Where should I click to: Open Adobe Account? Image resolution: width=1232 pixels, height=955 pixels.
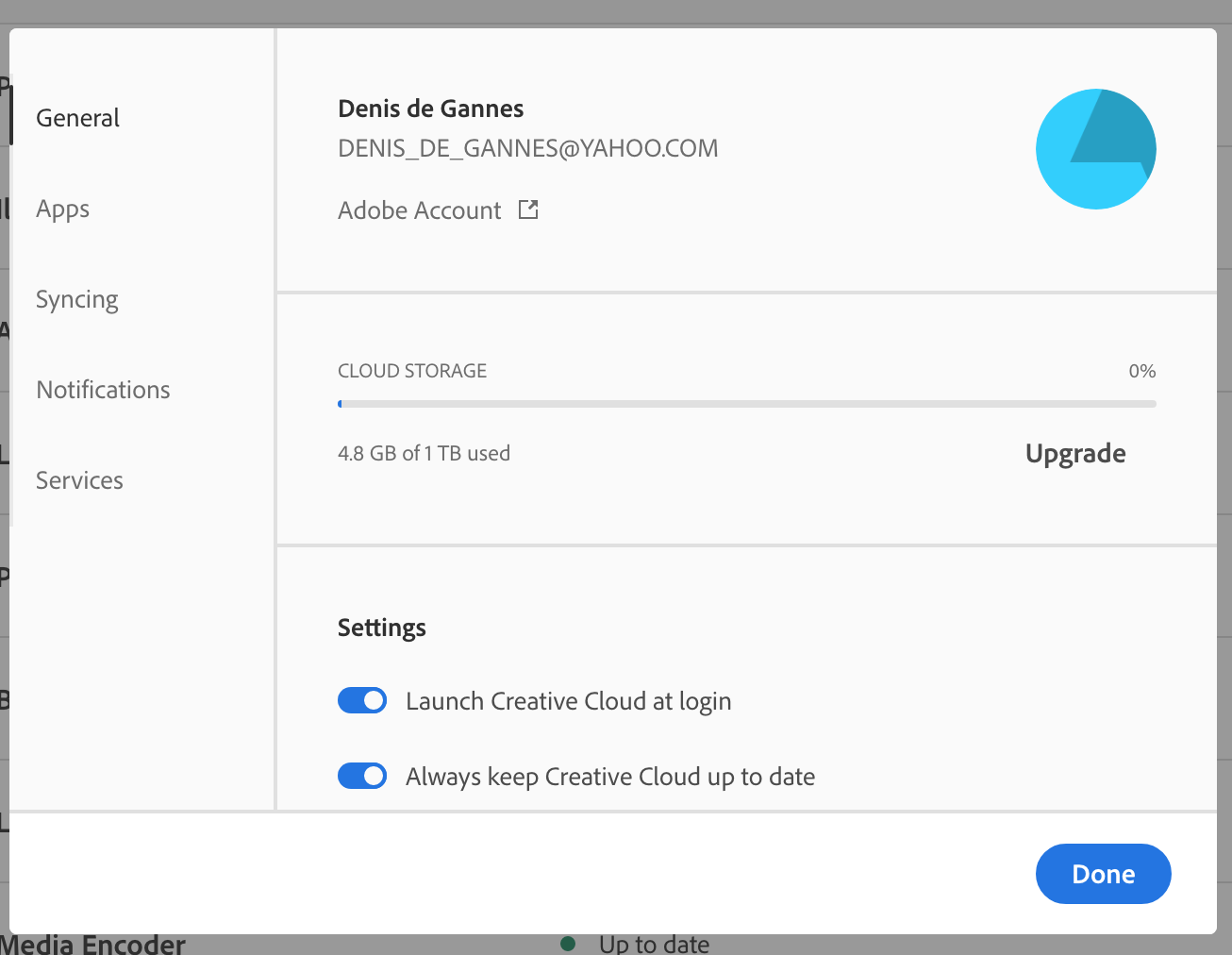pyautogui.click(x=419, y=209)
